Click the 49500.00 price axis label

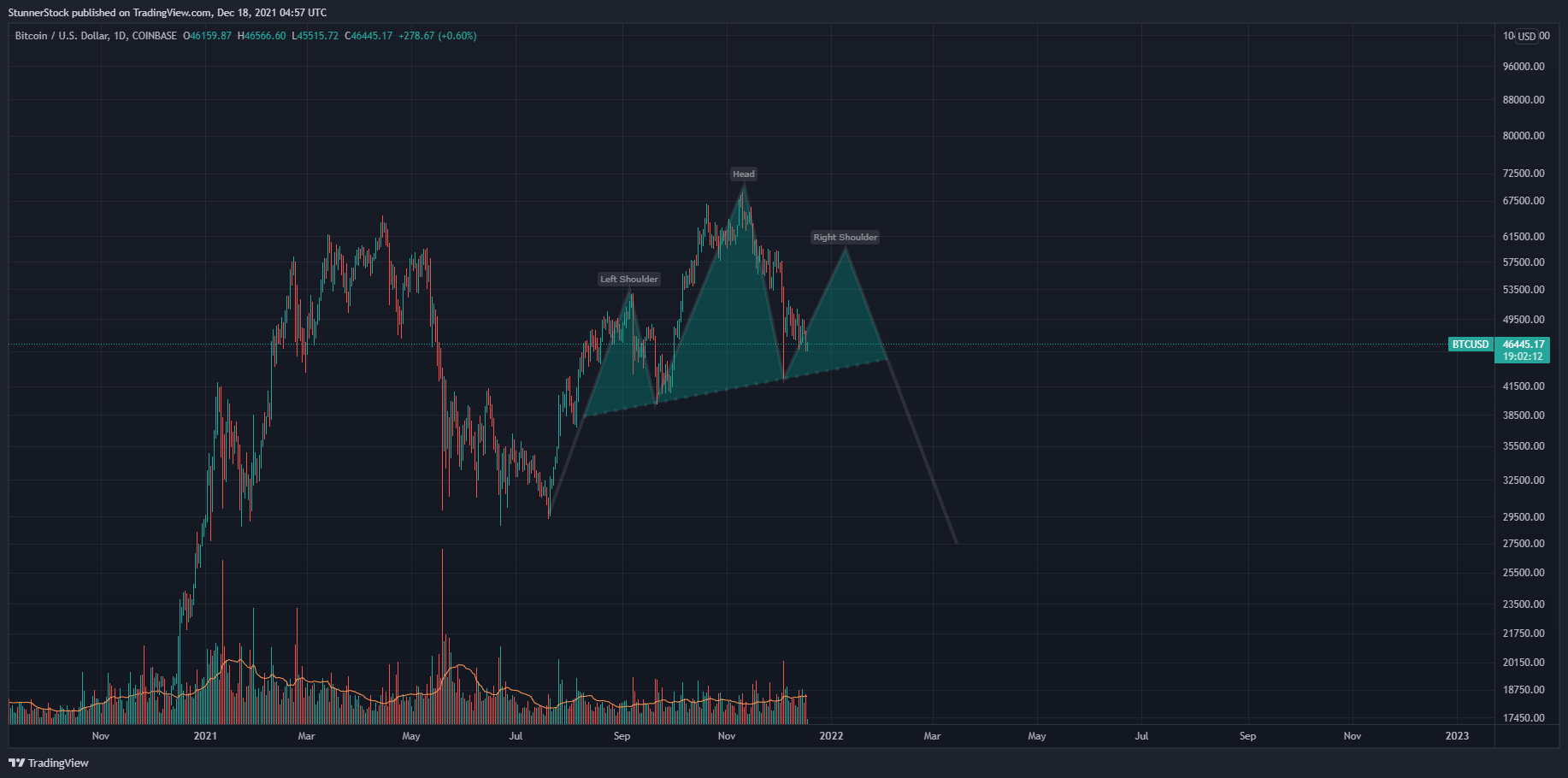tap(1524, 320)
